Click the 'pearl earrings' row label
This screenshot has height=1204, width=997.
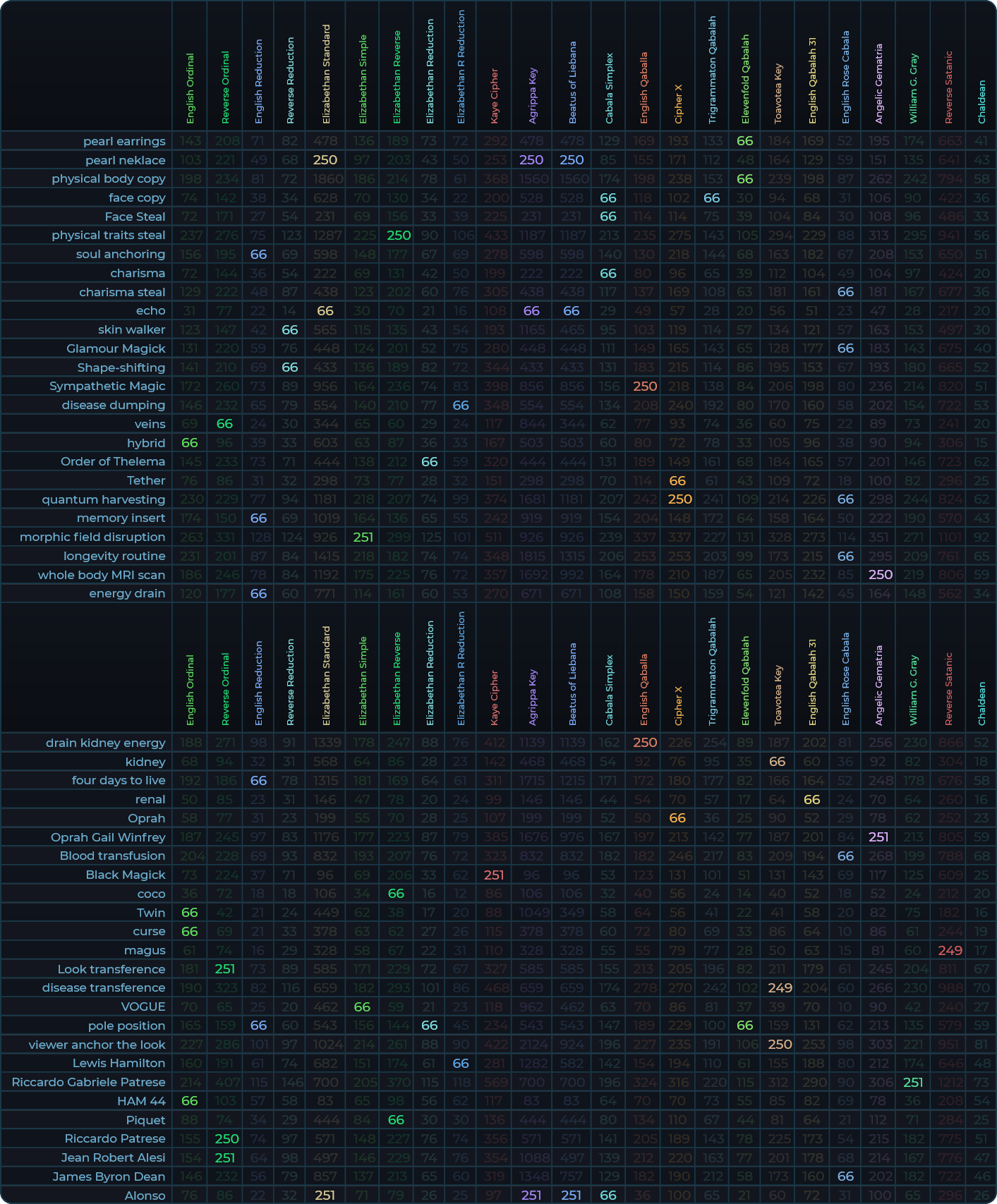(124, 141)
